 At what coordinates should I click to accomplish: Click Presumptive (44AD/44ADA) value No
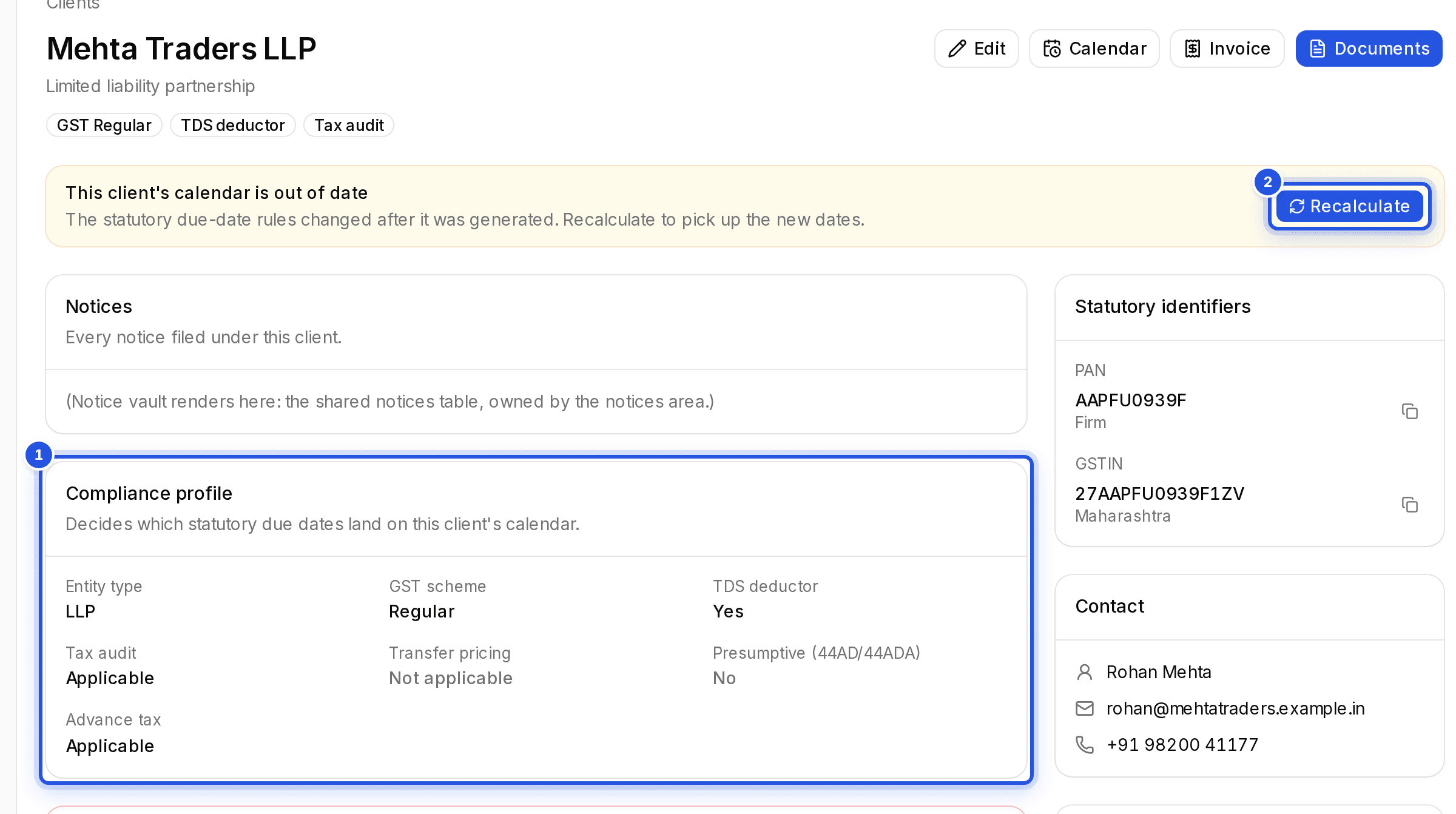(724, 678)
